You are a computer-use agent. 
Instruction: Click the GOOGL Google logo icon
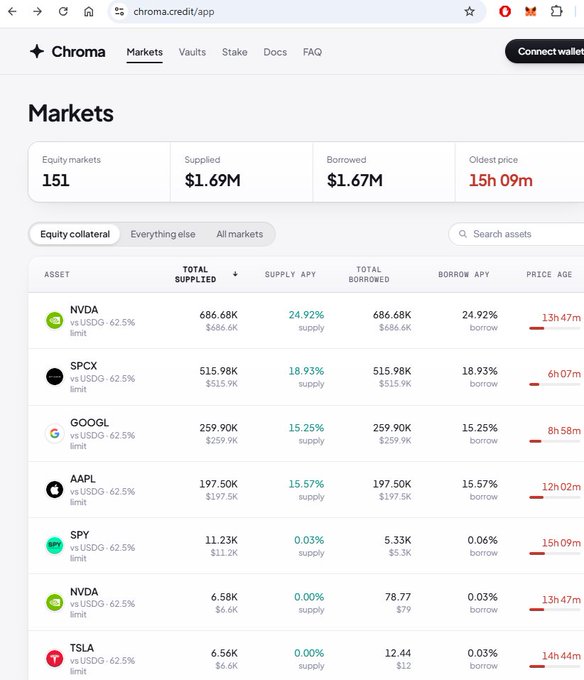click(55, 433)
